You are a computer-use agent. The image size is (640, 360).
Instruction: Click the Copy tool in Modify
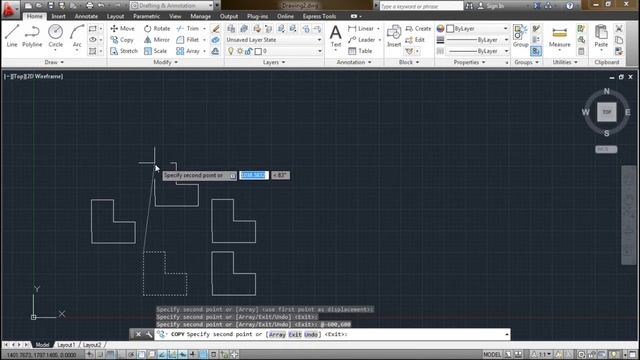click(122, 40)
